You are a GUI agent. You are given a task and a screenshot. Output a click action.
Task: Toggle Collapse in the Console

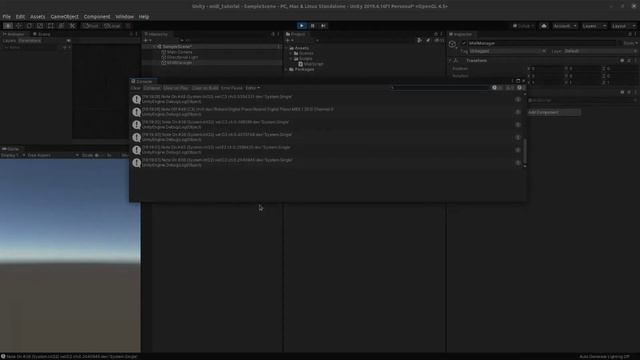[x=152, y=88]
